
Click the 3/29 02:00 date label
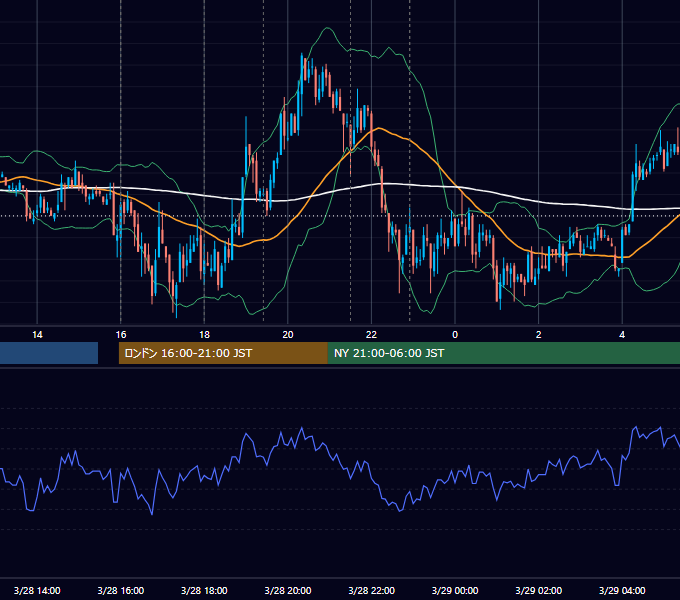click(x=539, y=590)
